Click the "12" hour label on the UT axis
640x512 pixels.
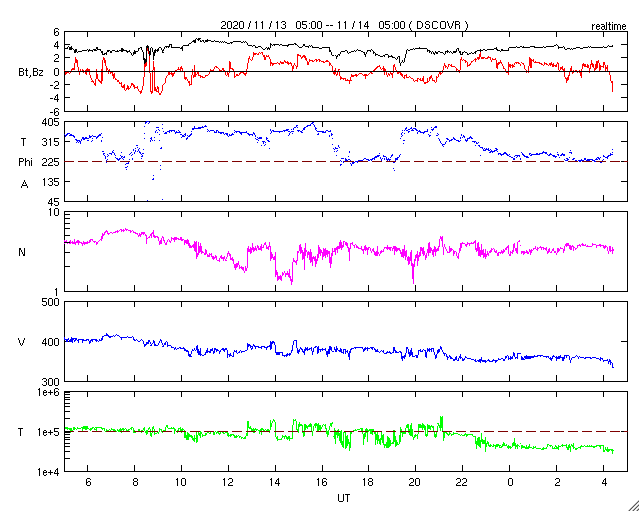click(x=228, y=482)
